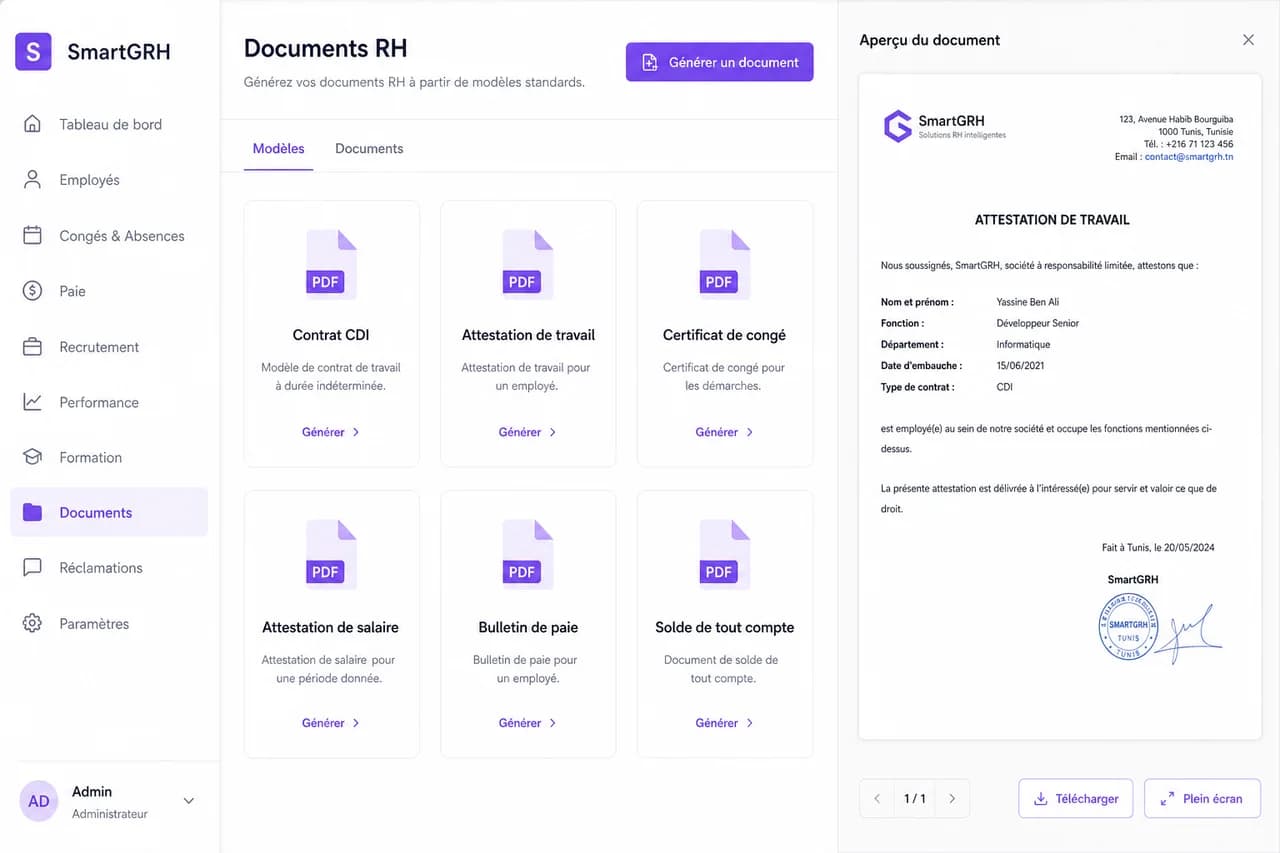Click Générer under Attestation de salaire

tap(331, 722)
